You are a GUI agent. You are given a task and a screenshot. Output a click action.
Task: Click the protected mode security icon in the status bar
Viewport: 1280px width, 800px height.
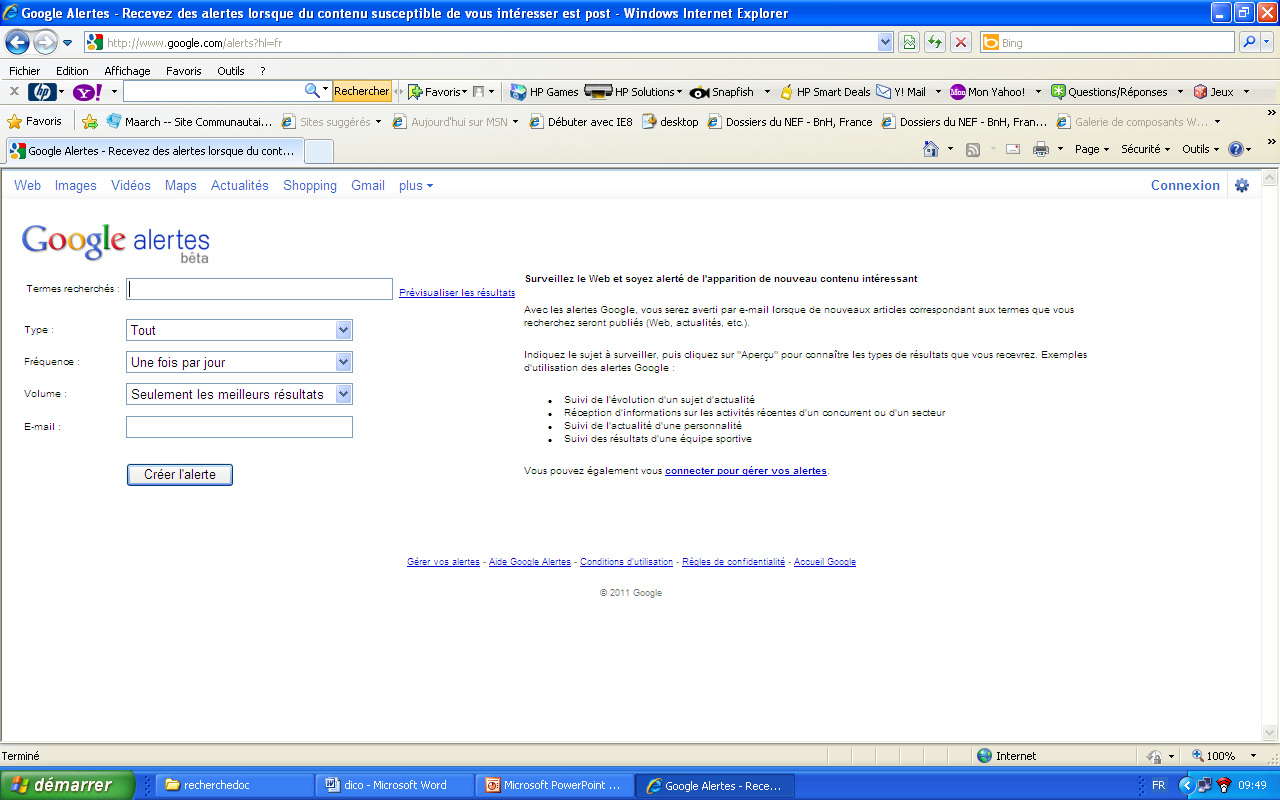click(x=1155, y=756)
